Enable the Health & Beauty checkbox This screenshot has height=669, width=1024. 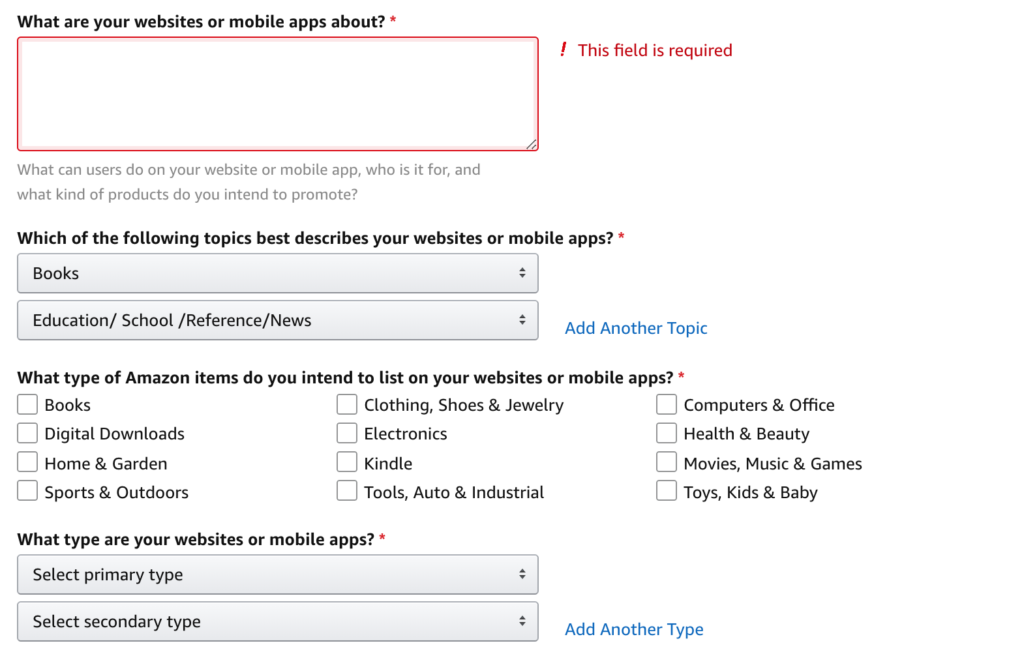[667, 434]
